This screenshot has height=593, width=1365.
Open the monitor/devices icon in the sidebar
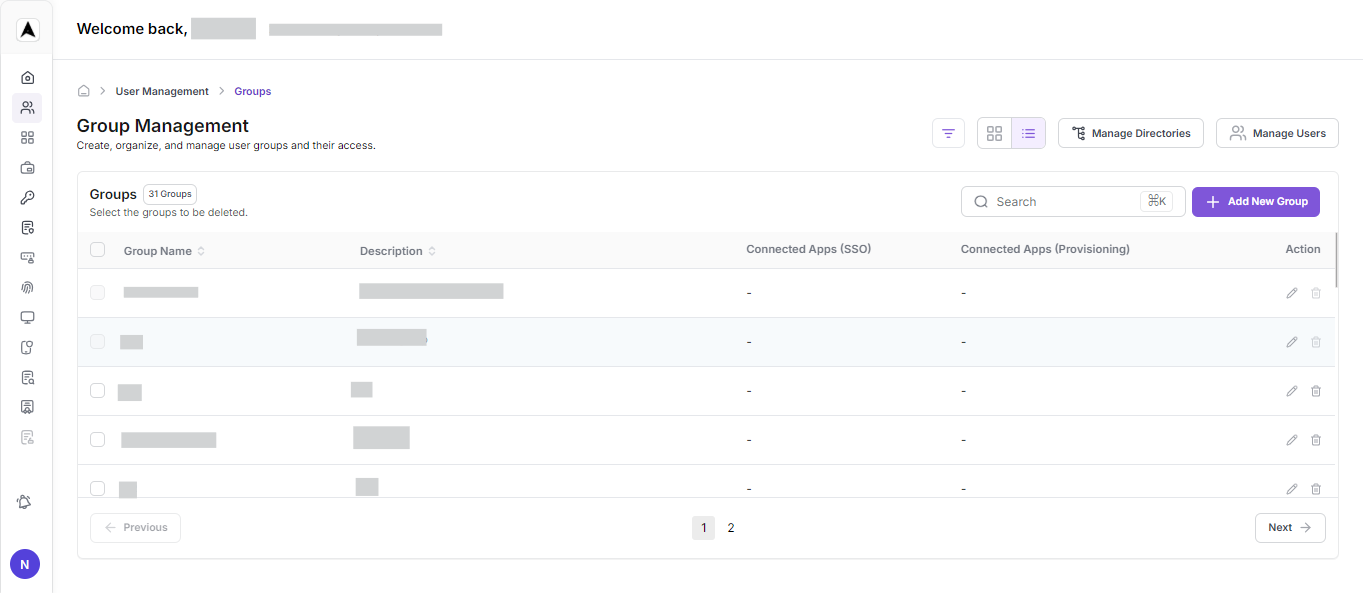coord(27,317)
